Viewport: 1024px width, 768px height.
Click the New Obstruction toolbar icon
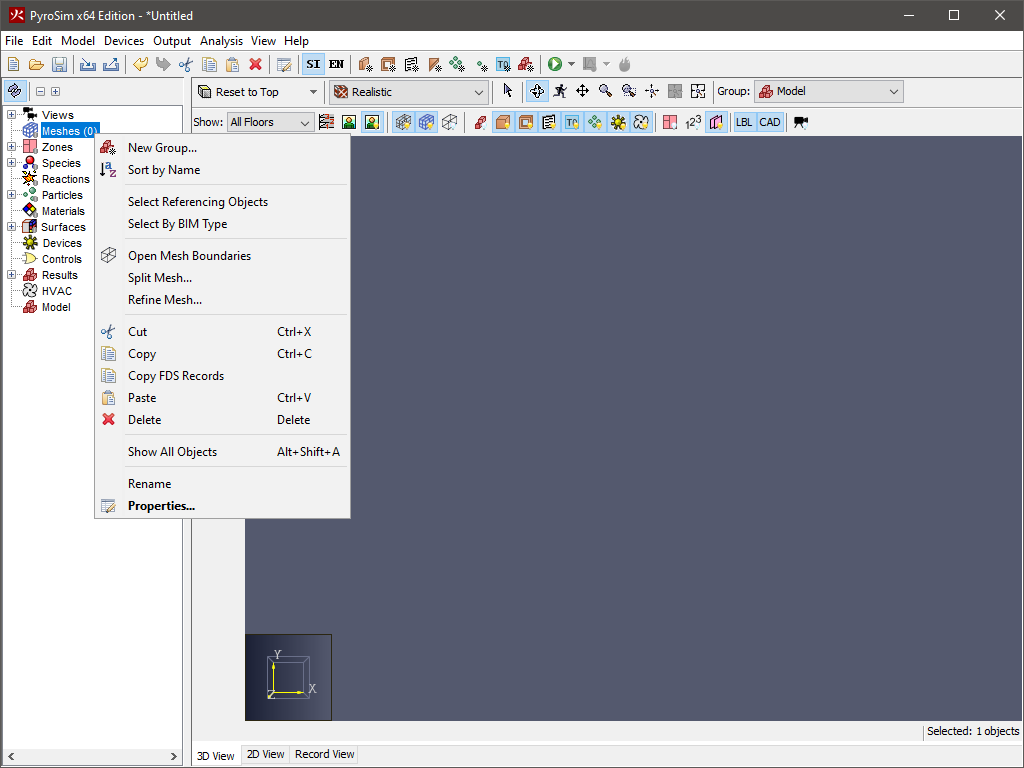coord(365,65)
